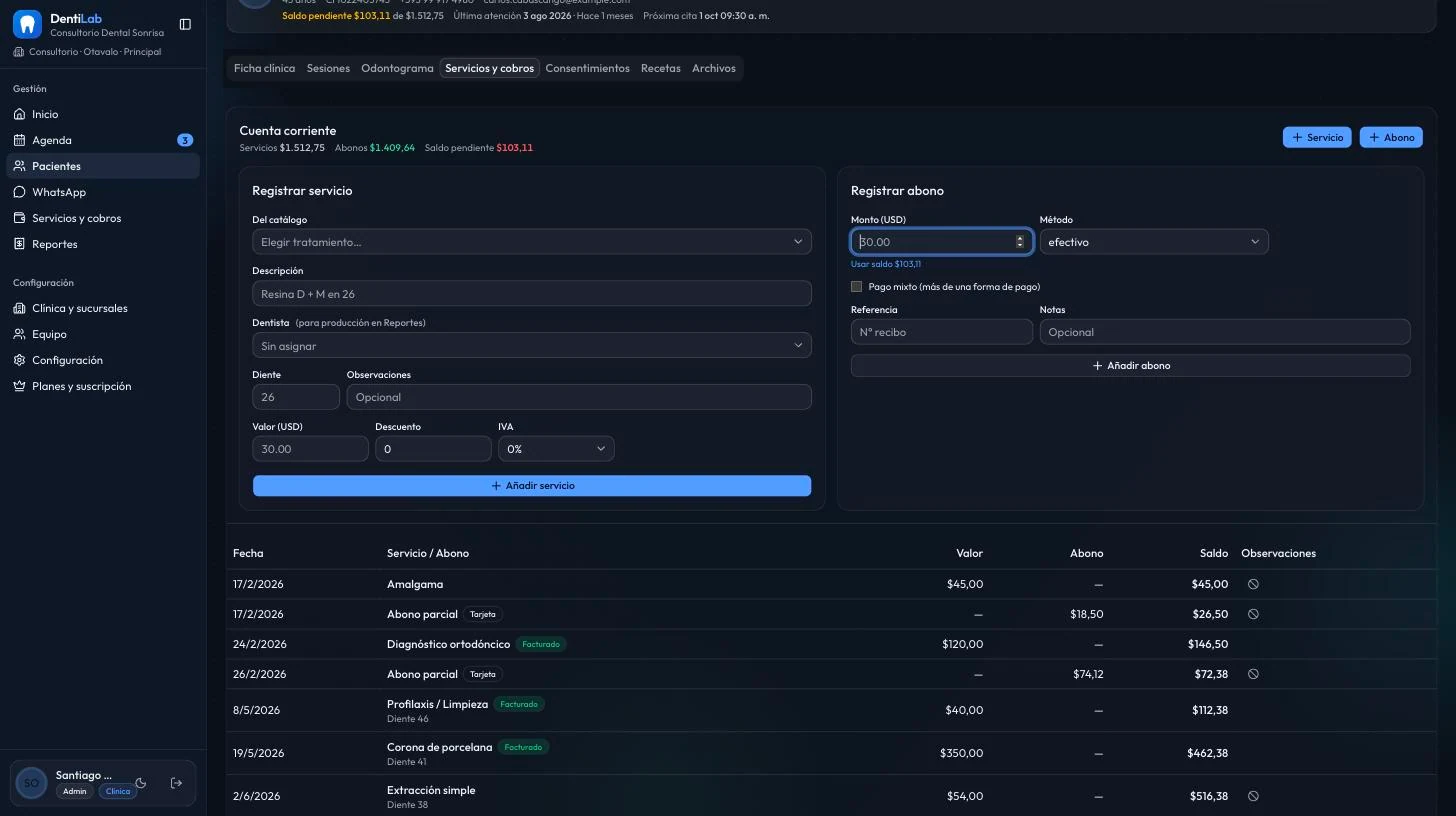This screenshot has height=816, width=1456.
Task: Select the Recetas tab
Action: [661, 68]
